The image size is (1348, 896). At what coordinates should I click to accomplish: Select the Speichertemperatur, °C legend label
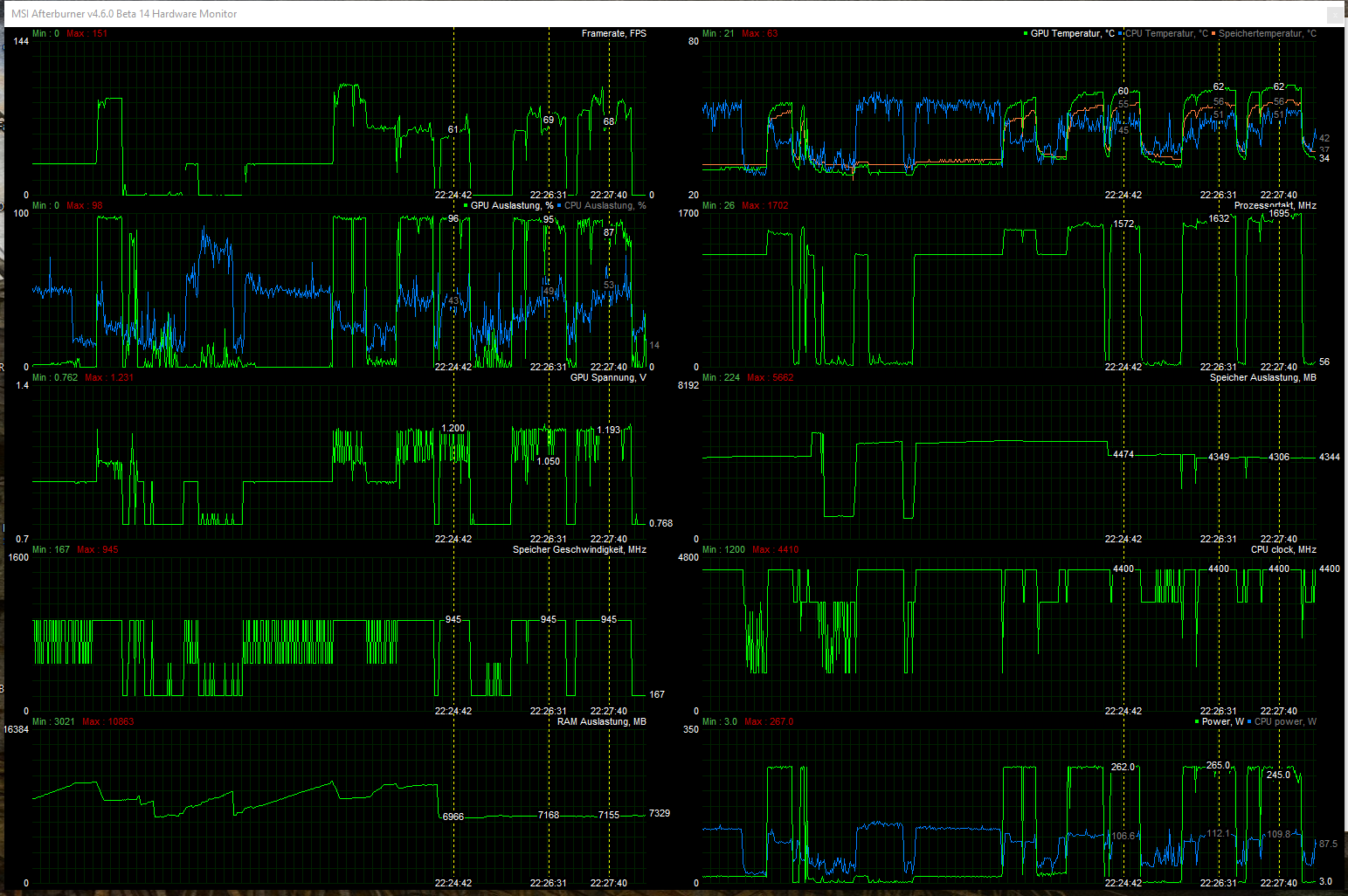(x=1268, y=34)
